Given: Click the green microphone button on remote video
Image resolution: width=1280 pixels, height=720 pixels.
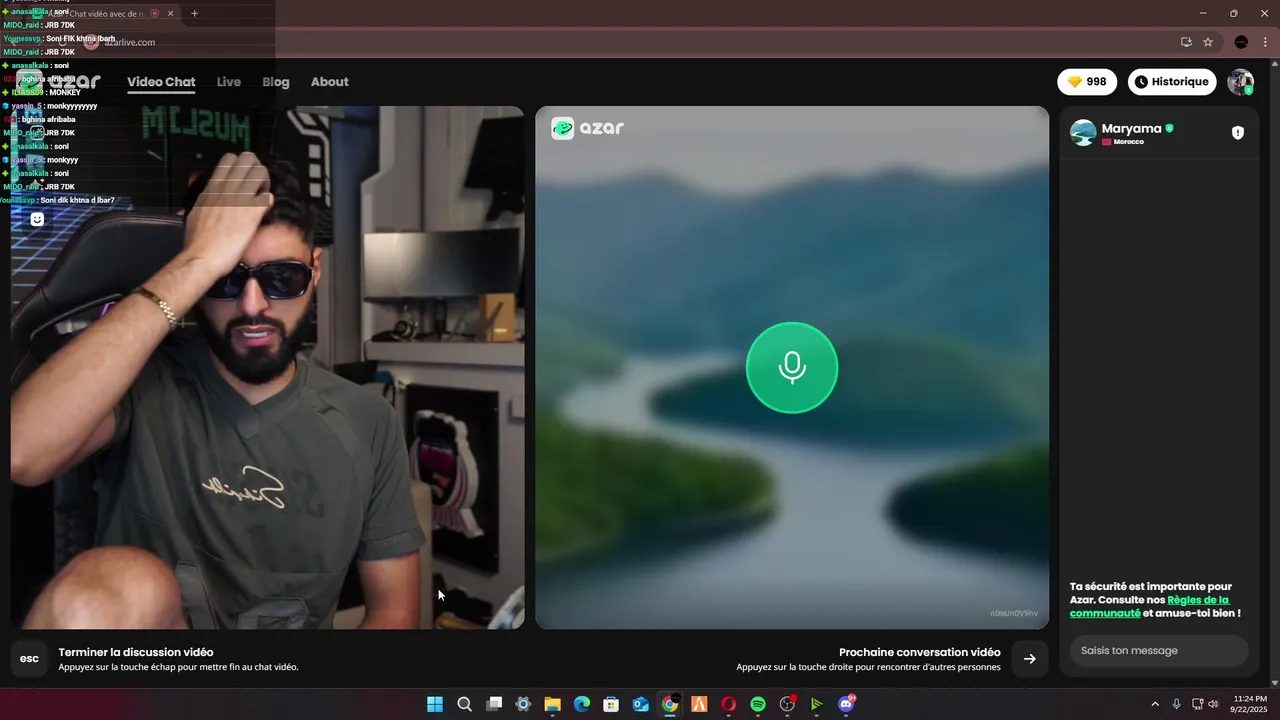Looking at the screenshot, I should [x=792, y=367].
